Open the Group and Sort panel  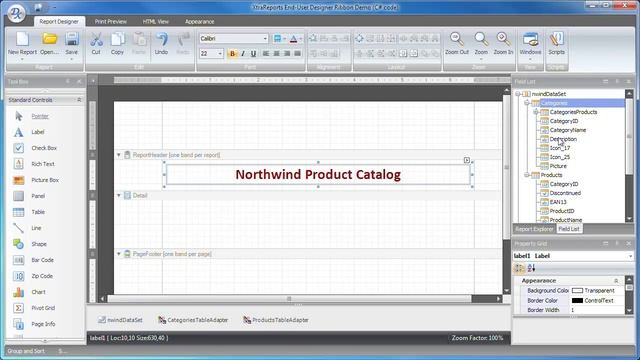(x=26, y=351)
